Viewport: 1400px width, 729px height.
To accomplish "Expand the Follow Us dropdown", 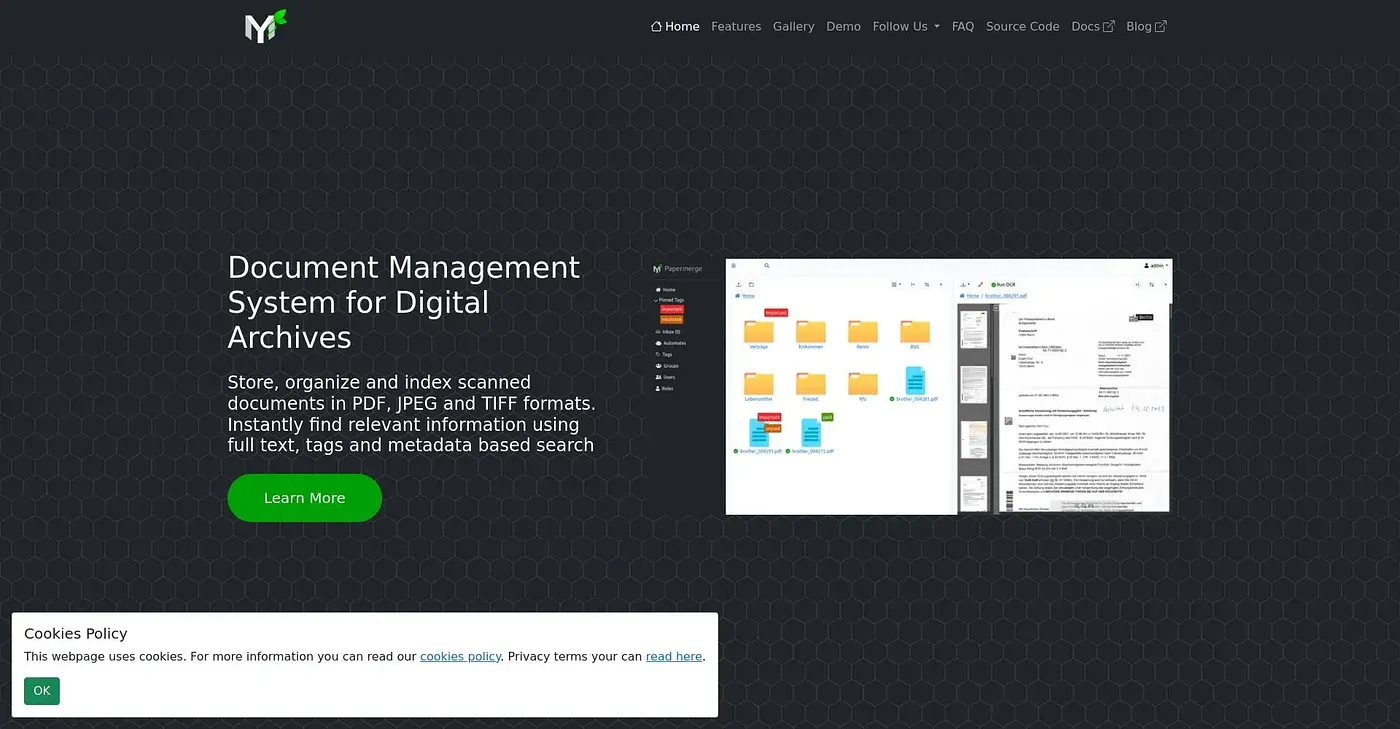I will click(906, 27).
